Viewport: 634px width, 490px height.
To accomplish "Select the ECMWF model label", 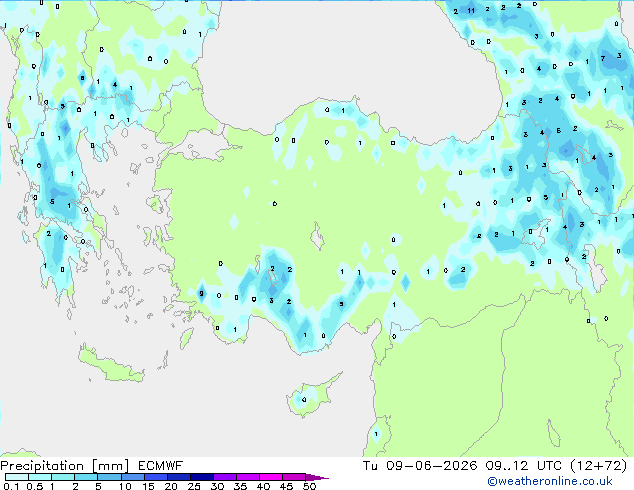I will [161, 466].
